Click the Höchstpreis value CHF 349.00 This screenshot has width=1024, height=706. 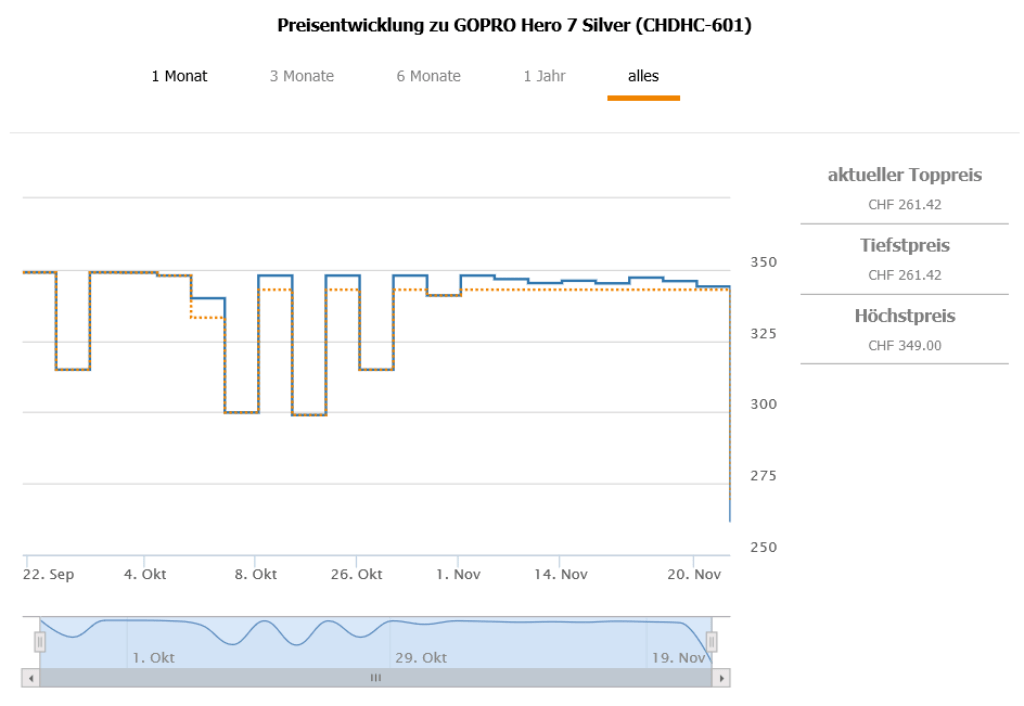click(x=904, y=345)
